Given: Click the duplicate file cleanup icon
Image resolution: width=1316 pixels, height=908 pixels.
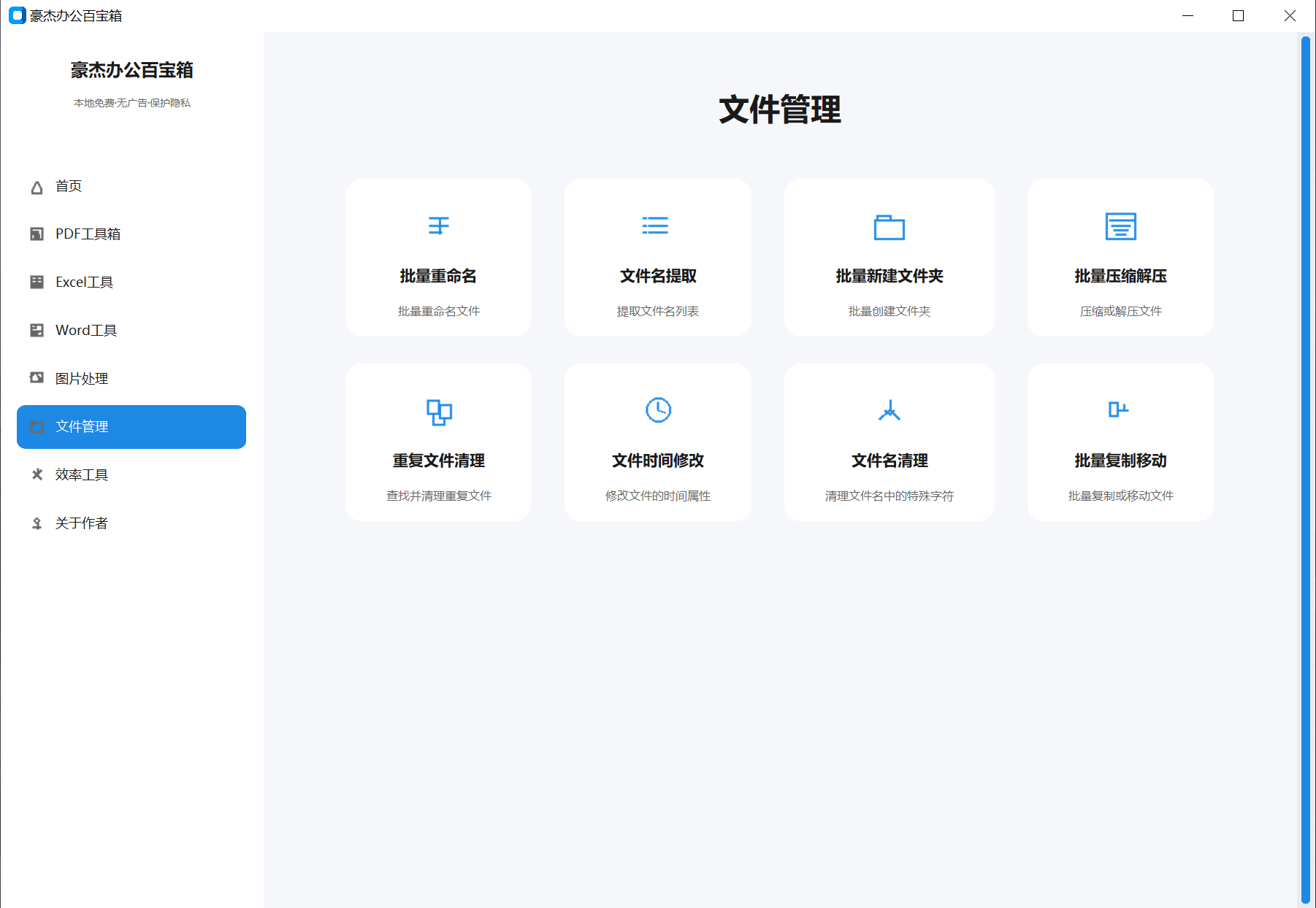Looking at the screenshot, I should (x=439, y=412).
